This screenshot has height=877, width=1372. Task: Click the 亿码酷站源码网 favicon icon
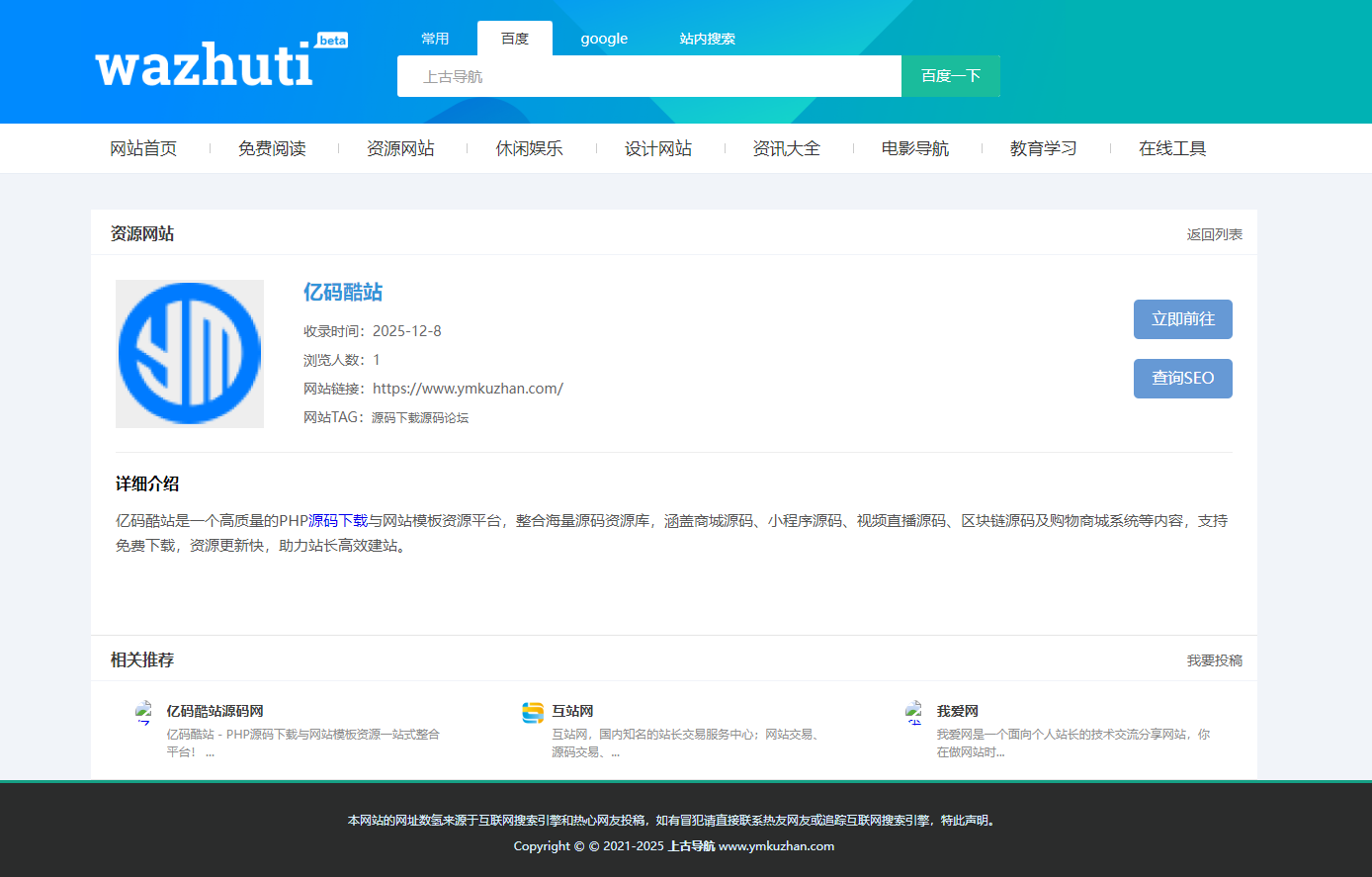coord(145,712)
